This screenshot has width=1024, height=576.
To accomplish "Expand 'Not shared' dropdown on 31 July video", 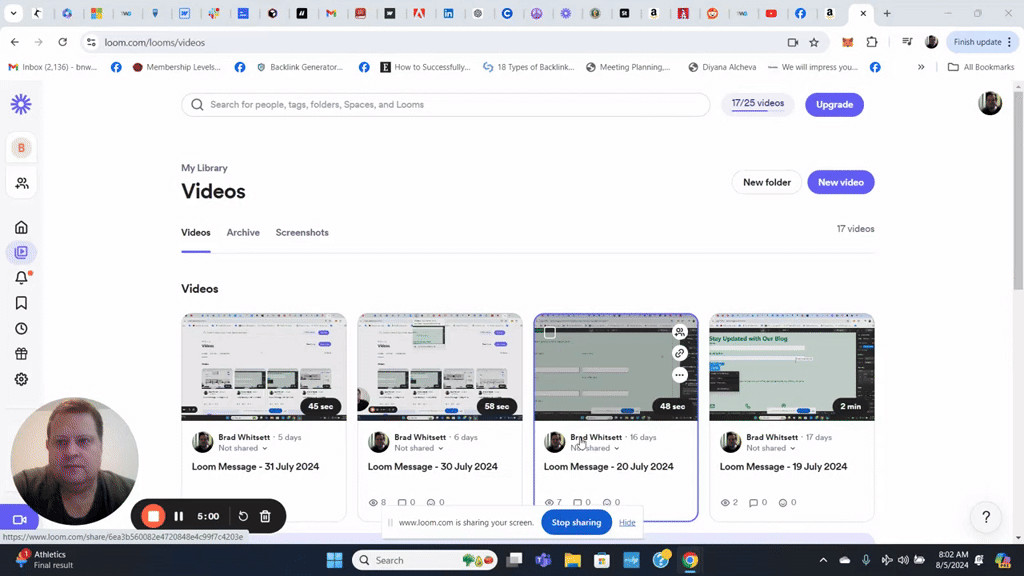I will (x=243, y=448).
